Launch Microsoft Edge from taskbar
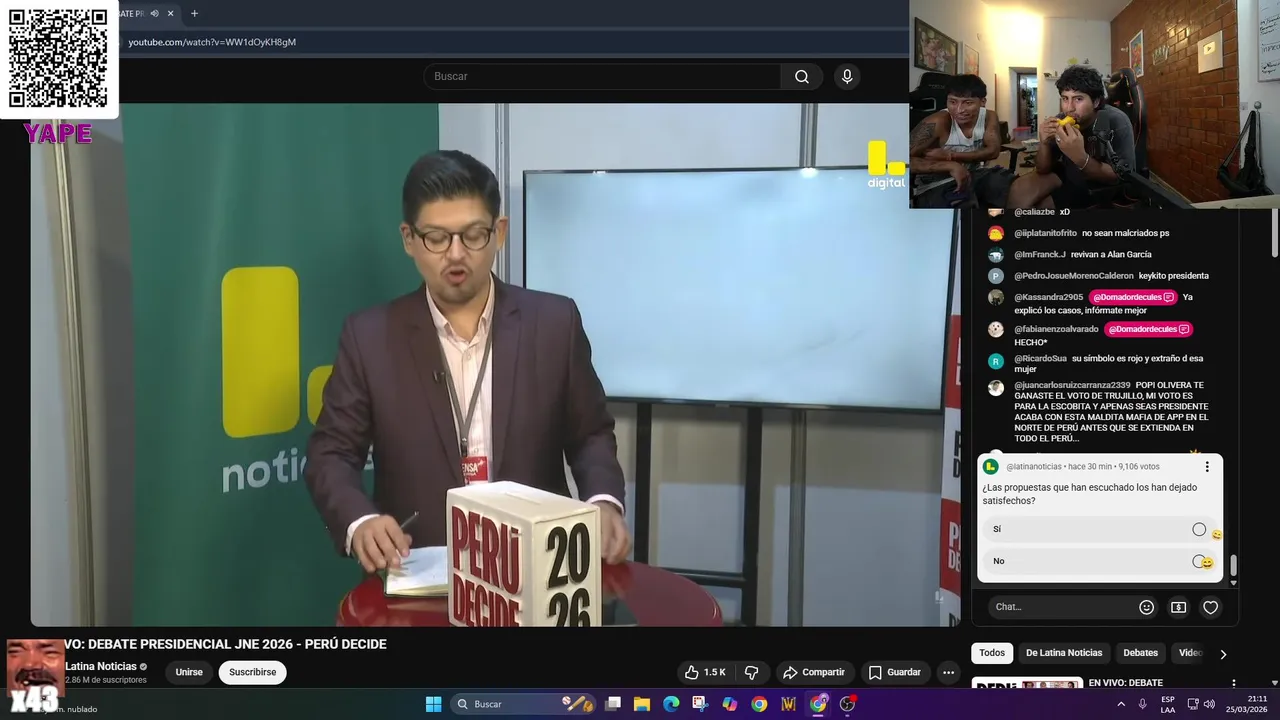 click(671, 704)
